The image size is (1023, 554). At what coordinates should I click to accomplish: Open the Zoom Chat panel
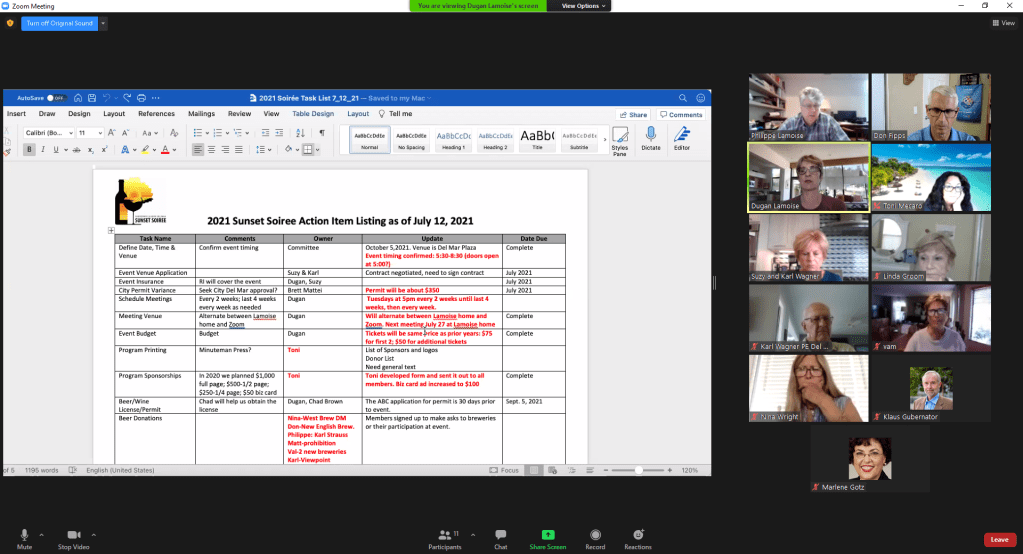point(500,535)
